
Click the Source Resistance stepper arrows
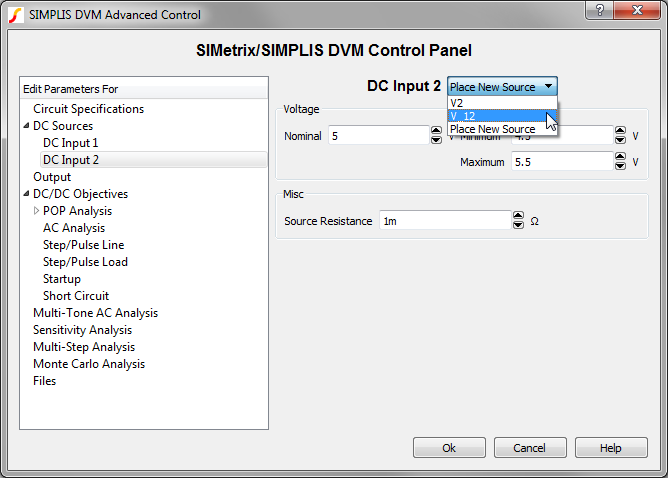(518, 221)
